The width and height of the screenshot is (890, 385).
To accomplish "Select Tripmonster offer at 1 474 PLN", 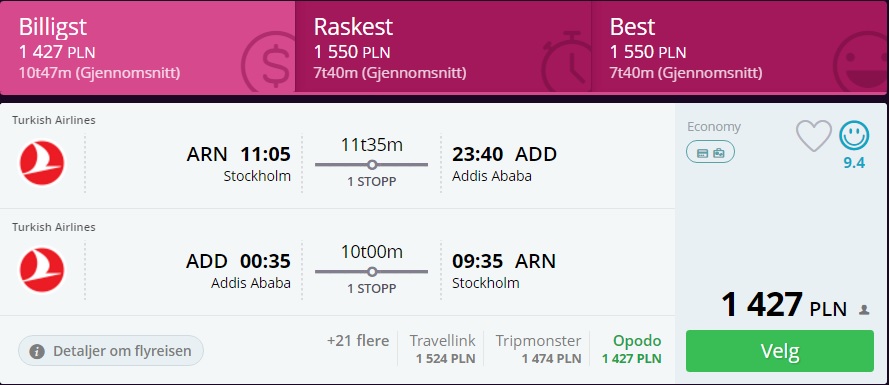I will point(538,349).
